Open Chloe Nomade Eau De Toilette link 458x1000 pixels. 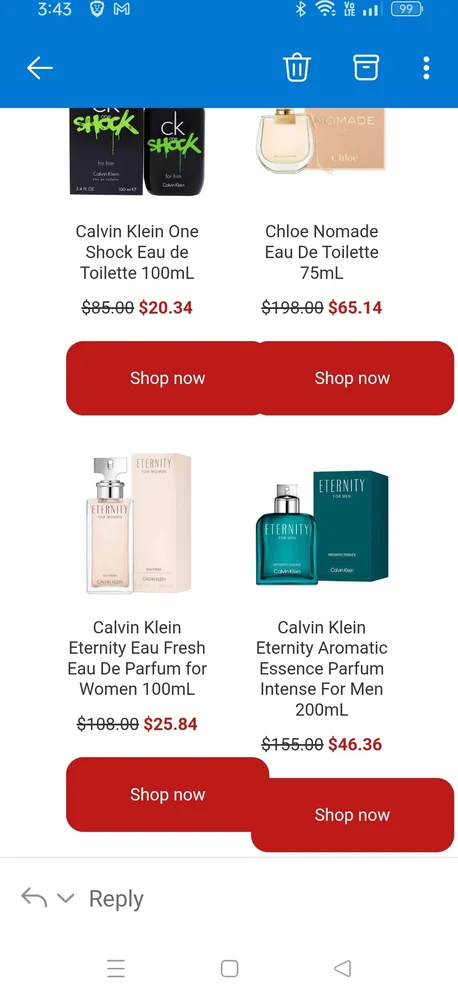pyautogui.click(x=321, y=252)
